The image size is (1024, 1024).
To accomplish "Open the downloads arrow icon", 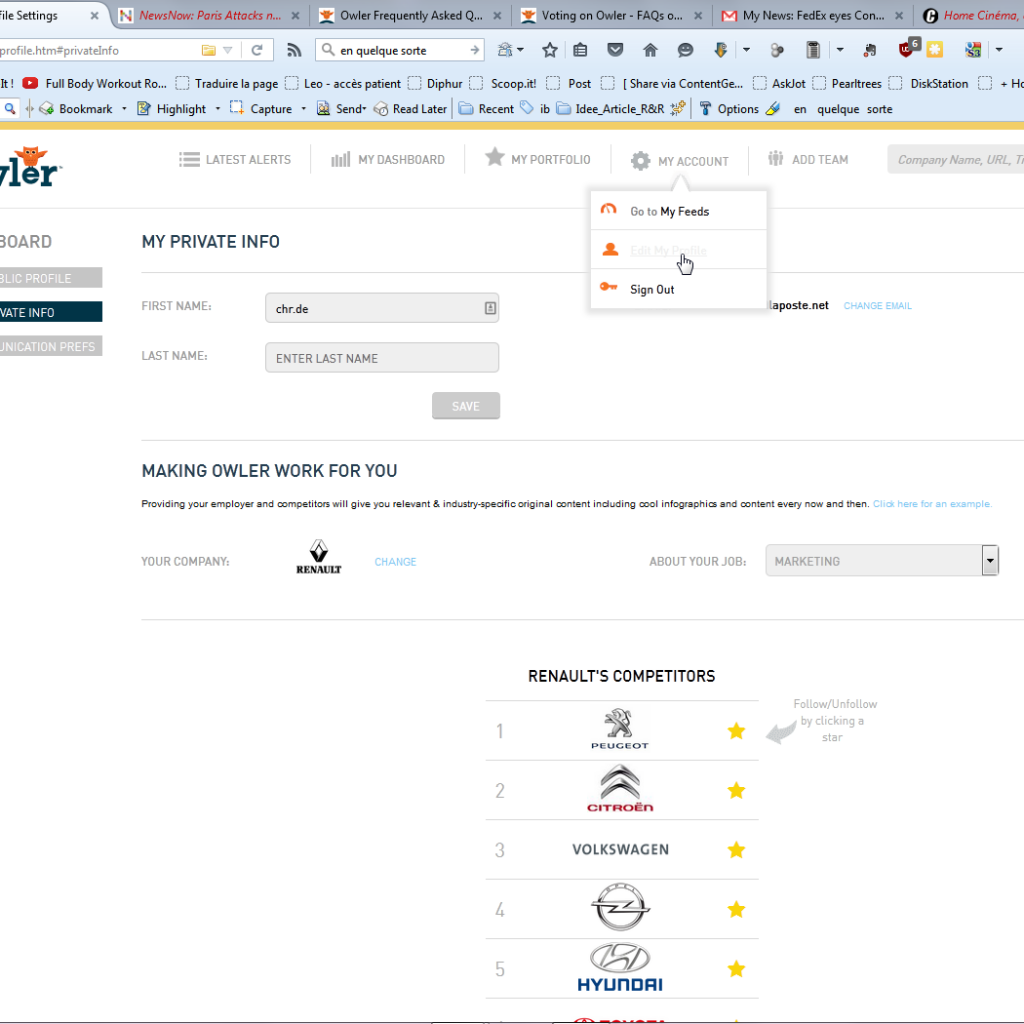I will click(721, 50).
